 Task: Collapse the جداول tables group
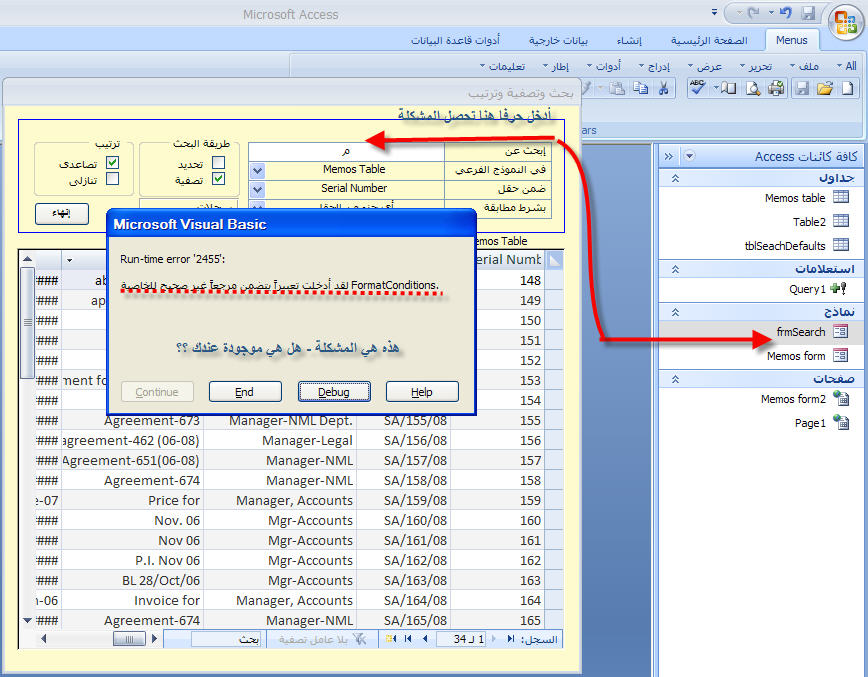coord(675,178)
